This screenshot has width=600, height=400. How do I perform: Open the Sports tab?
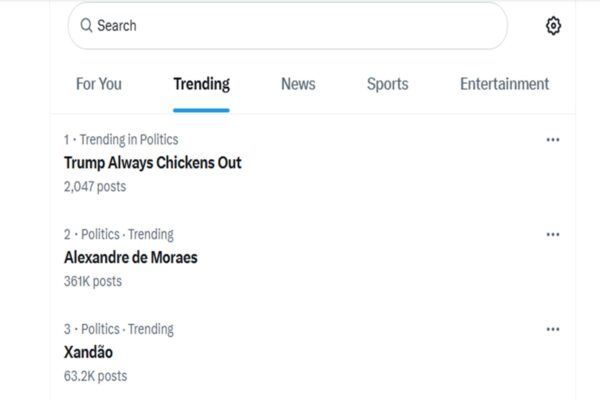coord(387,84)
